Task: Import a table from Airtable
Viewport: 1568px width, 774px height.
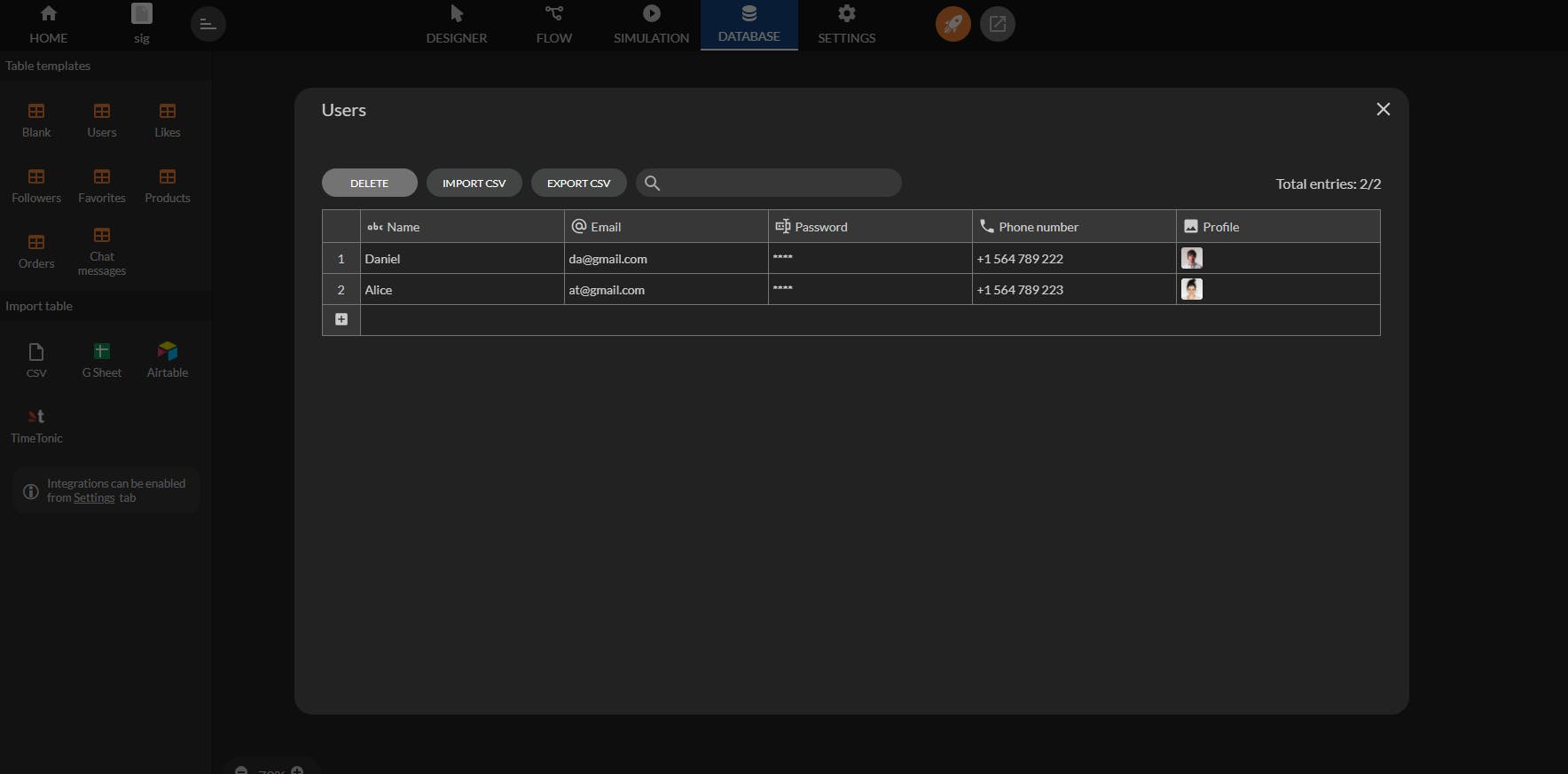Action: [168, 361]
